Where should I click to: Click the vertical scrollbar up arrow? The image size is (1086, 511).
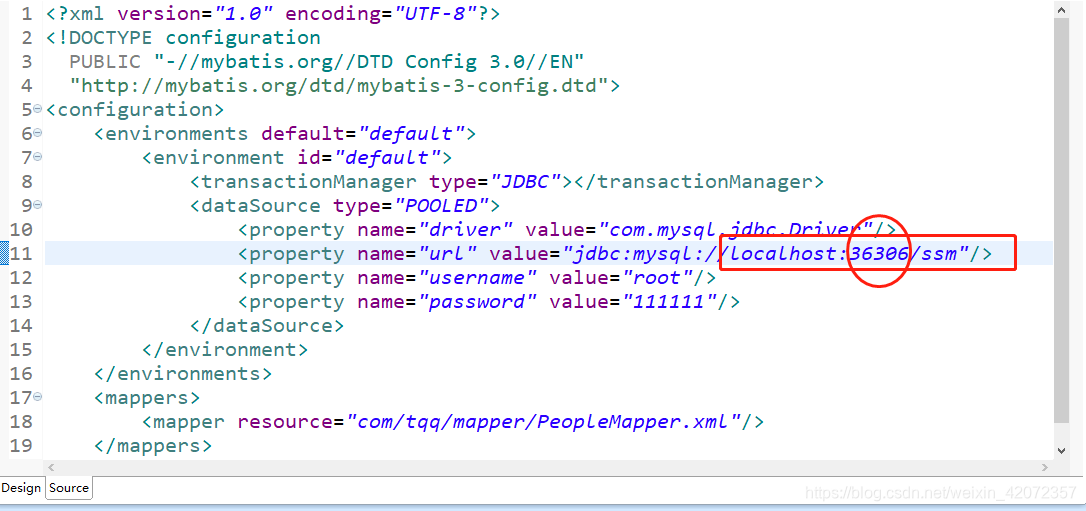click(x=1062, y=9)
